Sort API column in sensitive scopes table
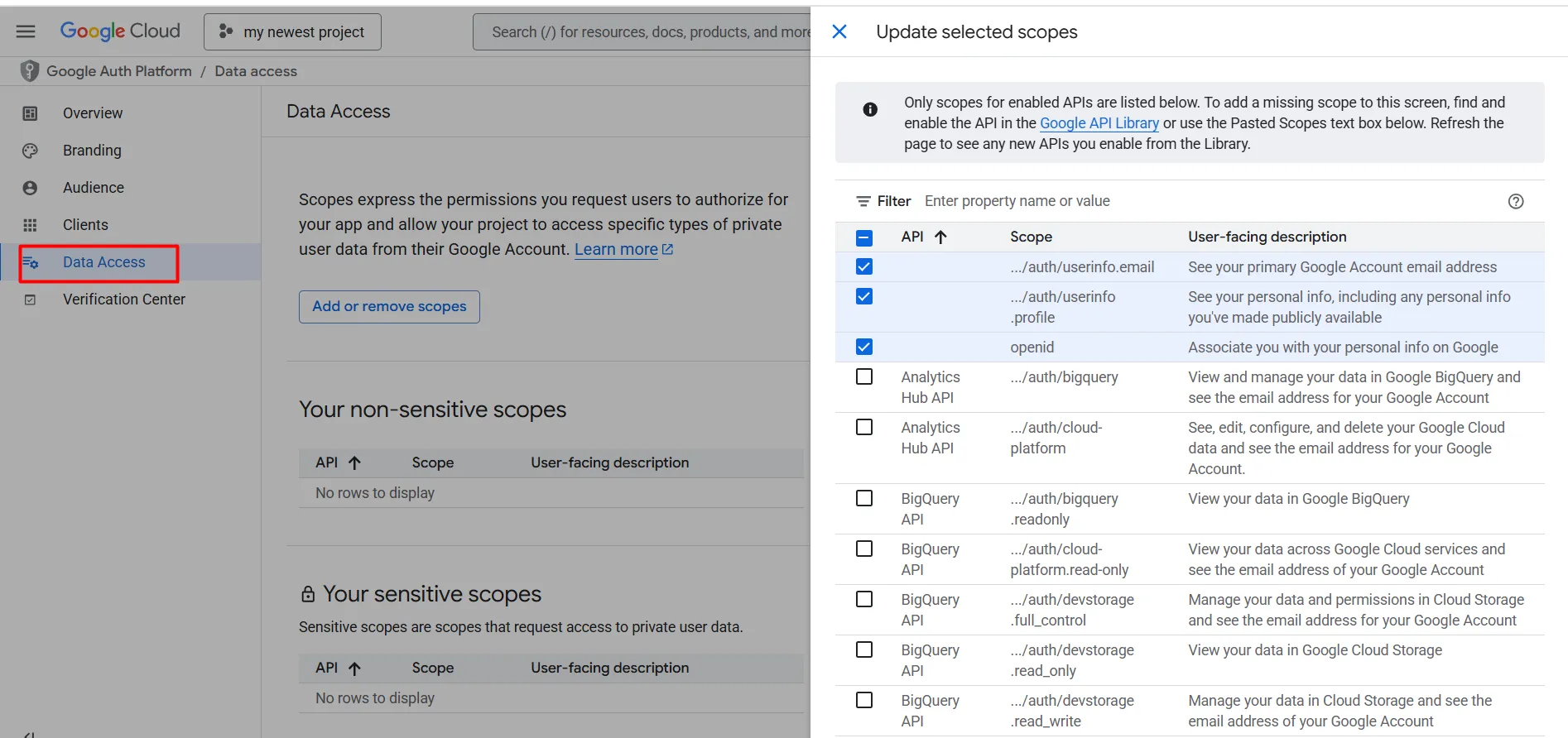The height and width of the screenshot is (738, 1568). click(354, 668)
